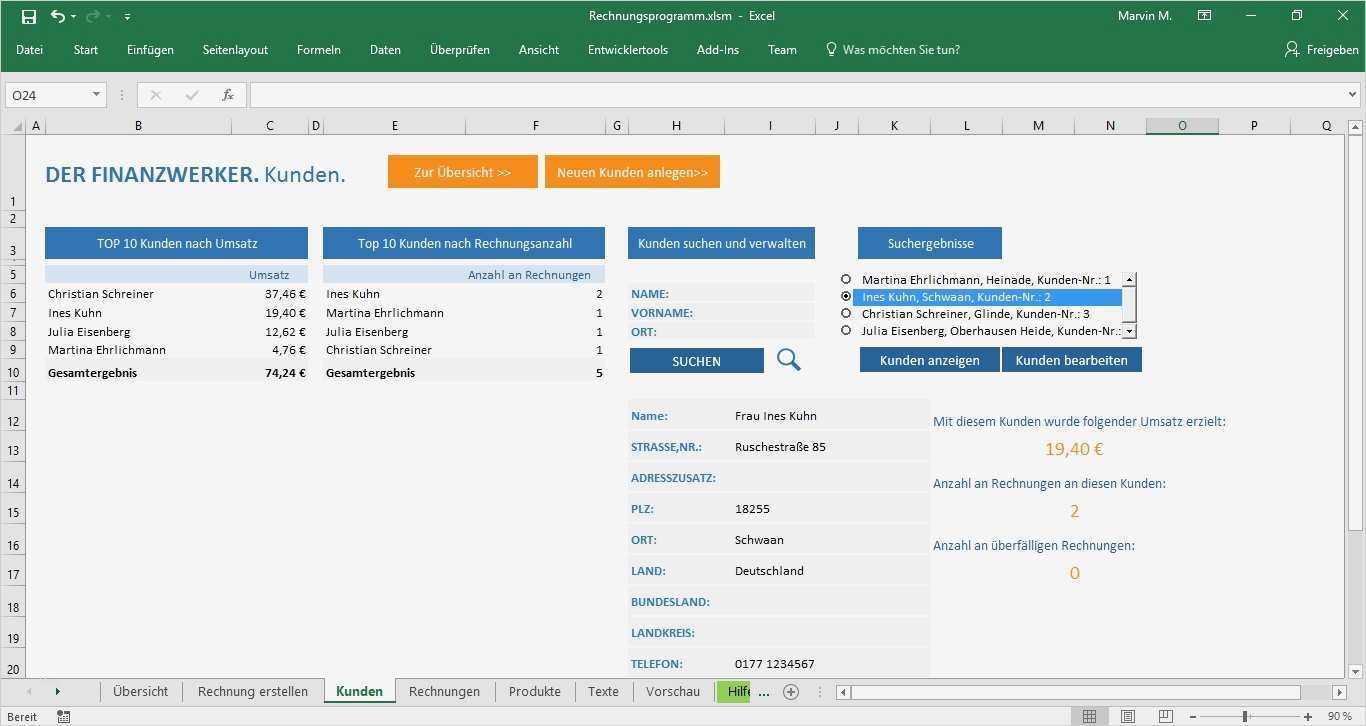Screen dimensions: 1366x726
Task: Click the sheet navigation arrow beside the sheet tabs
Action: click(x=57, y=691)
